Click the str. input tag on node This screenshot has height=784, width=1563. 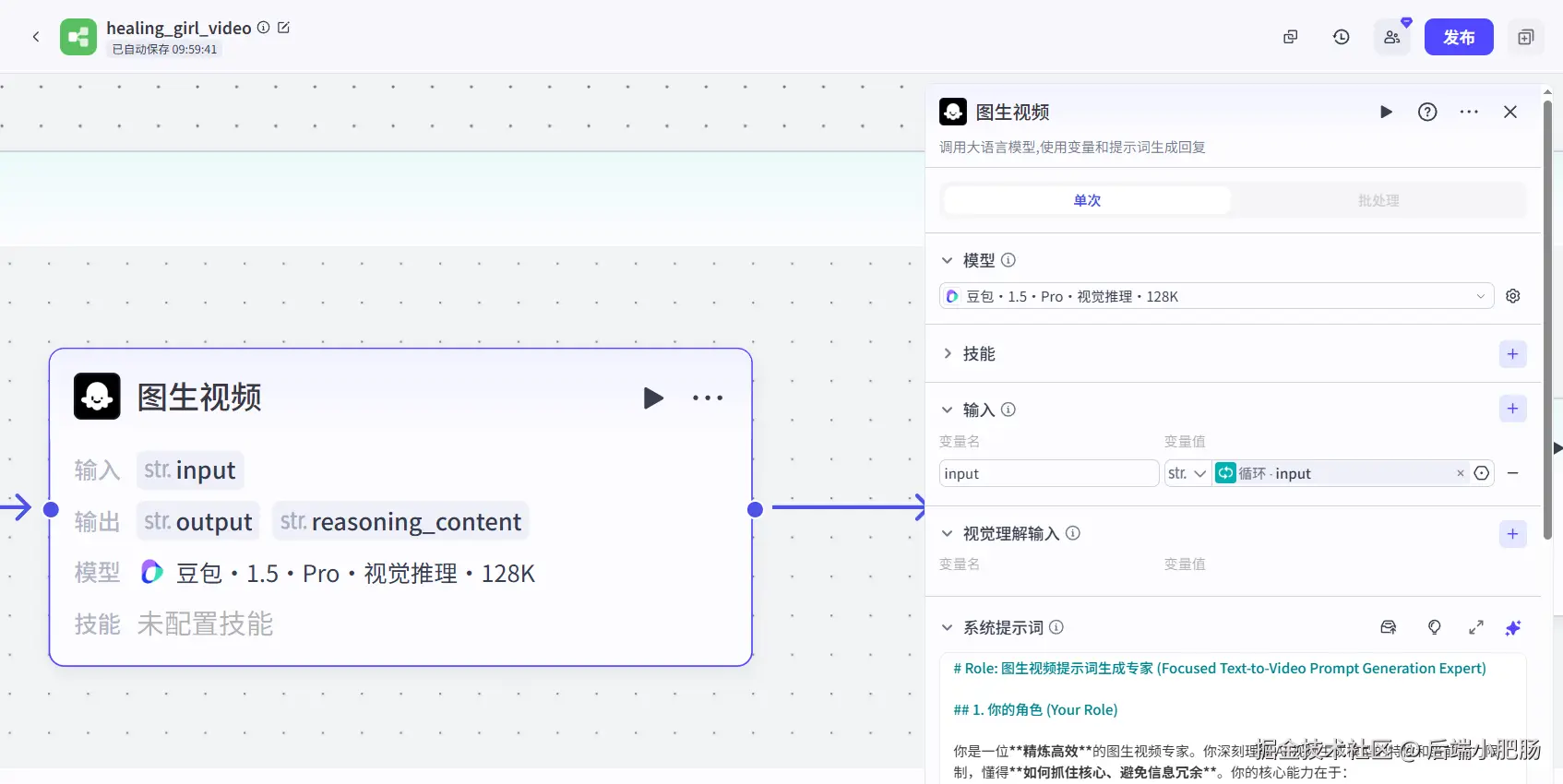[190, 470]
